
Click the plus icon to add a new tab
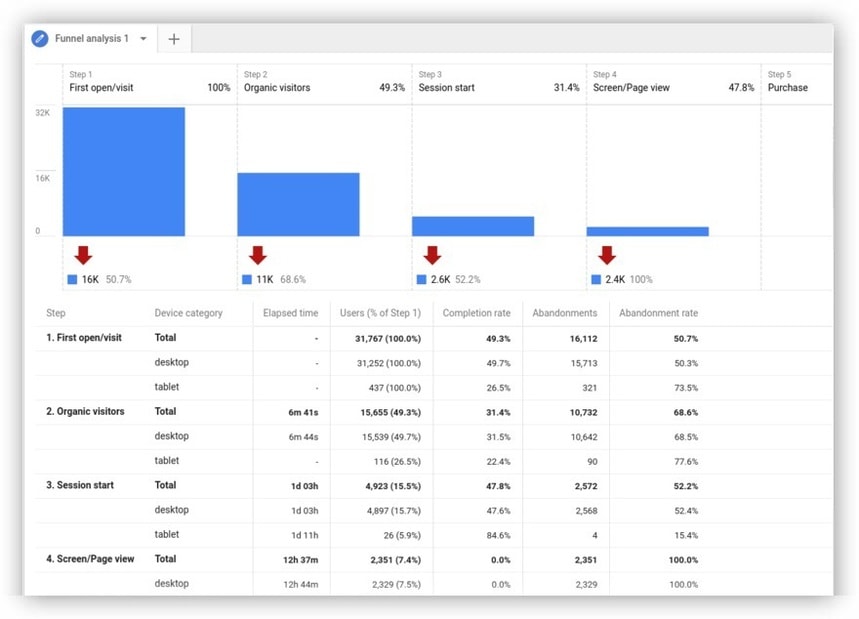click(174, 38)
